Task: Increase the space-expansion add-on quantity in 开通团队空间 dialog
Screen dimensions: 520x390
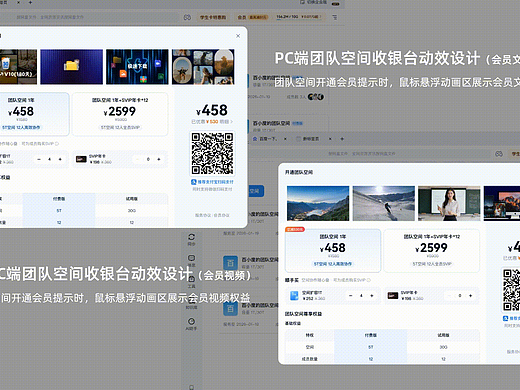Action: click(372, 296)
